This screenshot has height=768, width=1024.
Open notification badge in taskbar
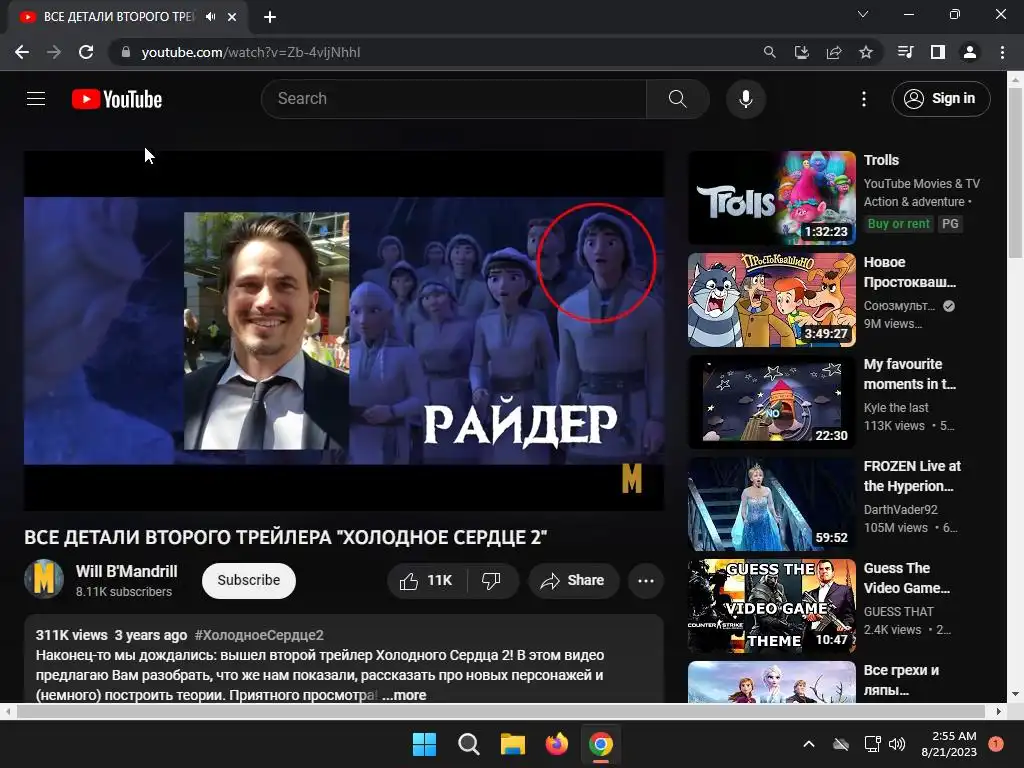(996, 744)
